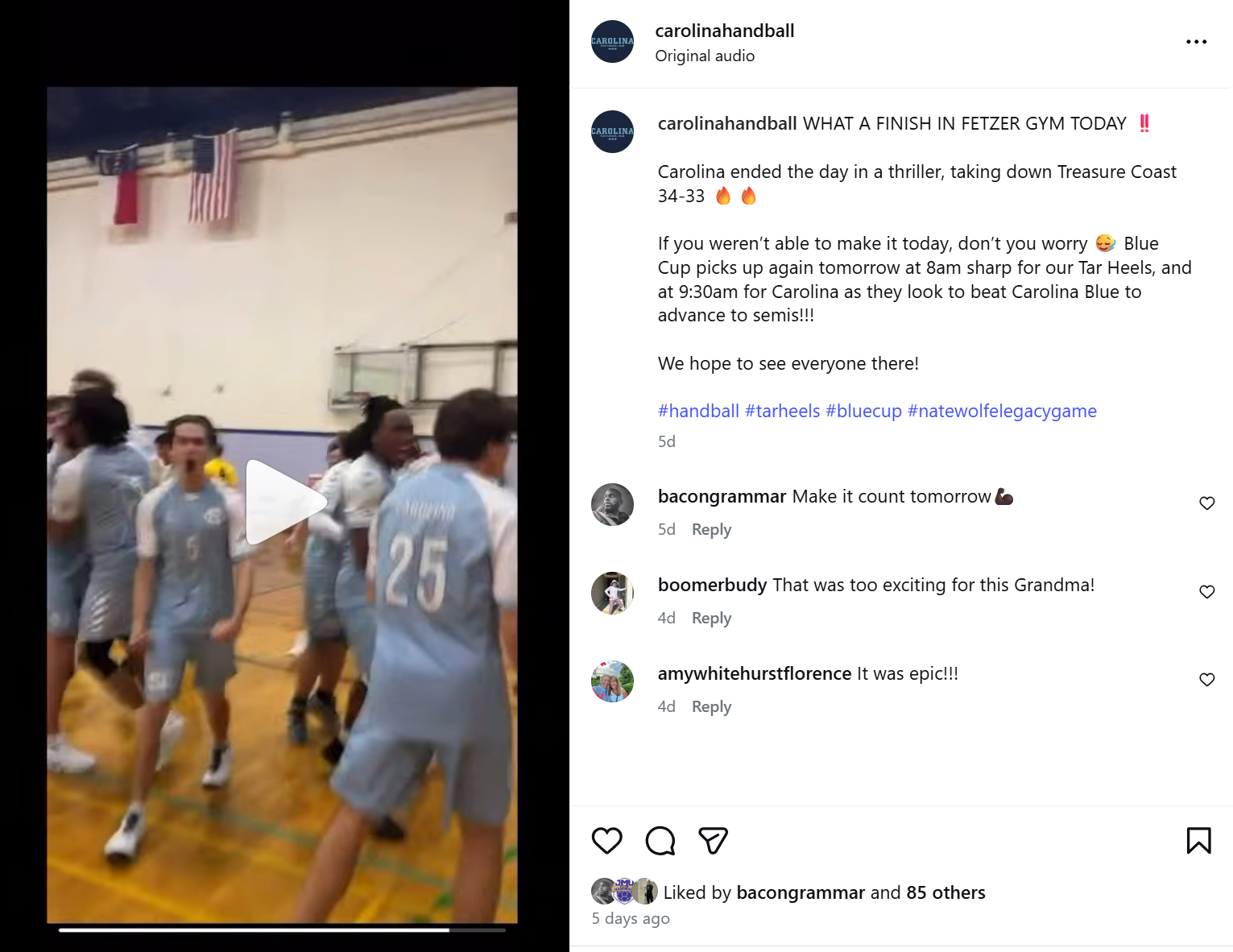The height and width of the screenshot is (952, 1233).
Task: Open the #natewolfelegacygame hashtag
Action: pyautogui.click(x=1002, y=412)
